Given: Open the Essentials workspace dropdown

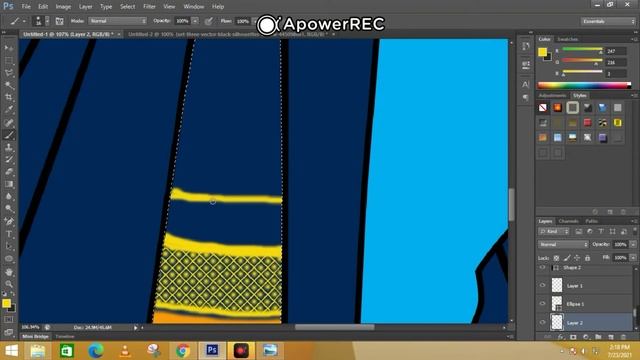Looking at the screenshot, I should [608, 21].
